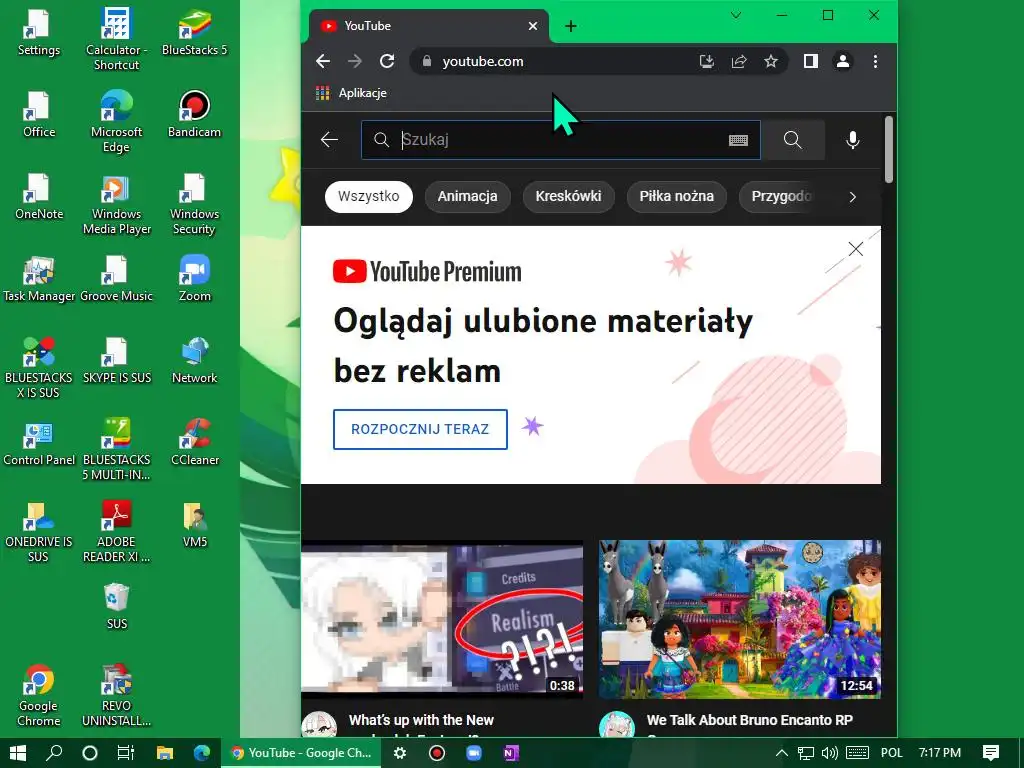Go back using Chrome's back arrow
The width and height of the screenshot is (1024, 768).
[x=323, y=61]
